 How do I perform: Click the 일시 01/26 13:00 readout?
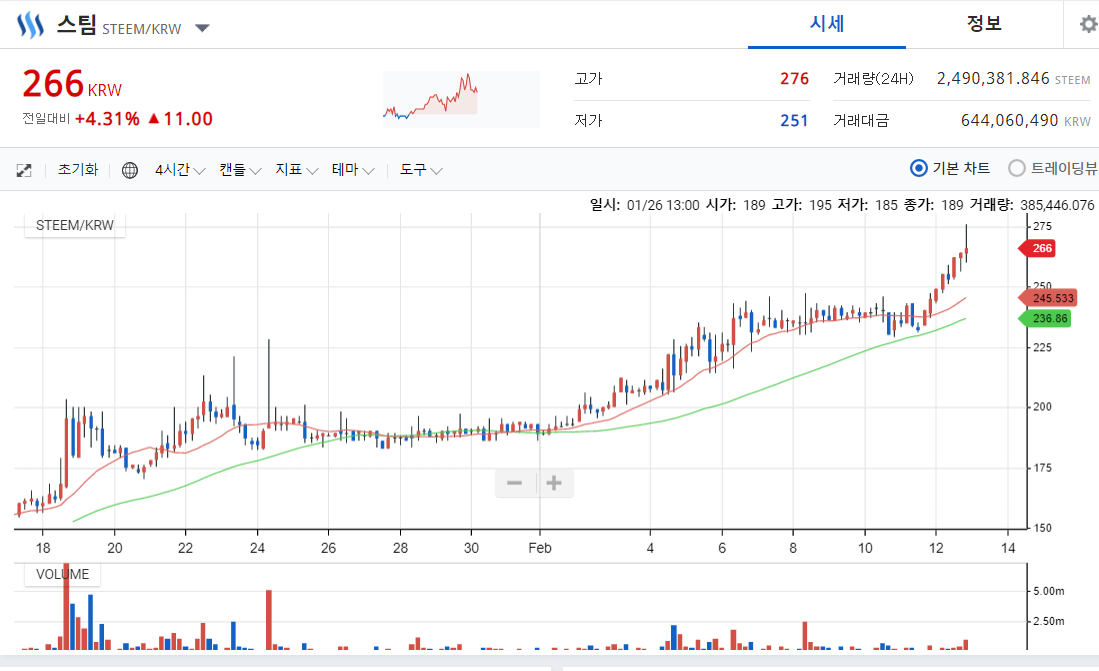[x=645, y=205]
